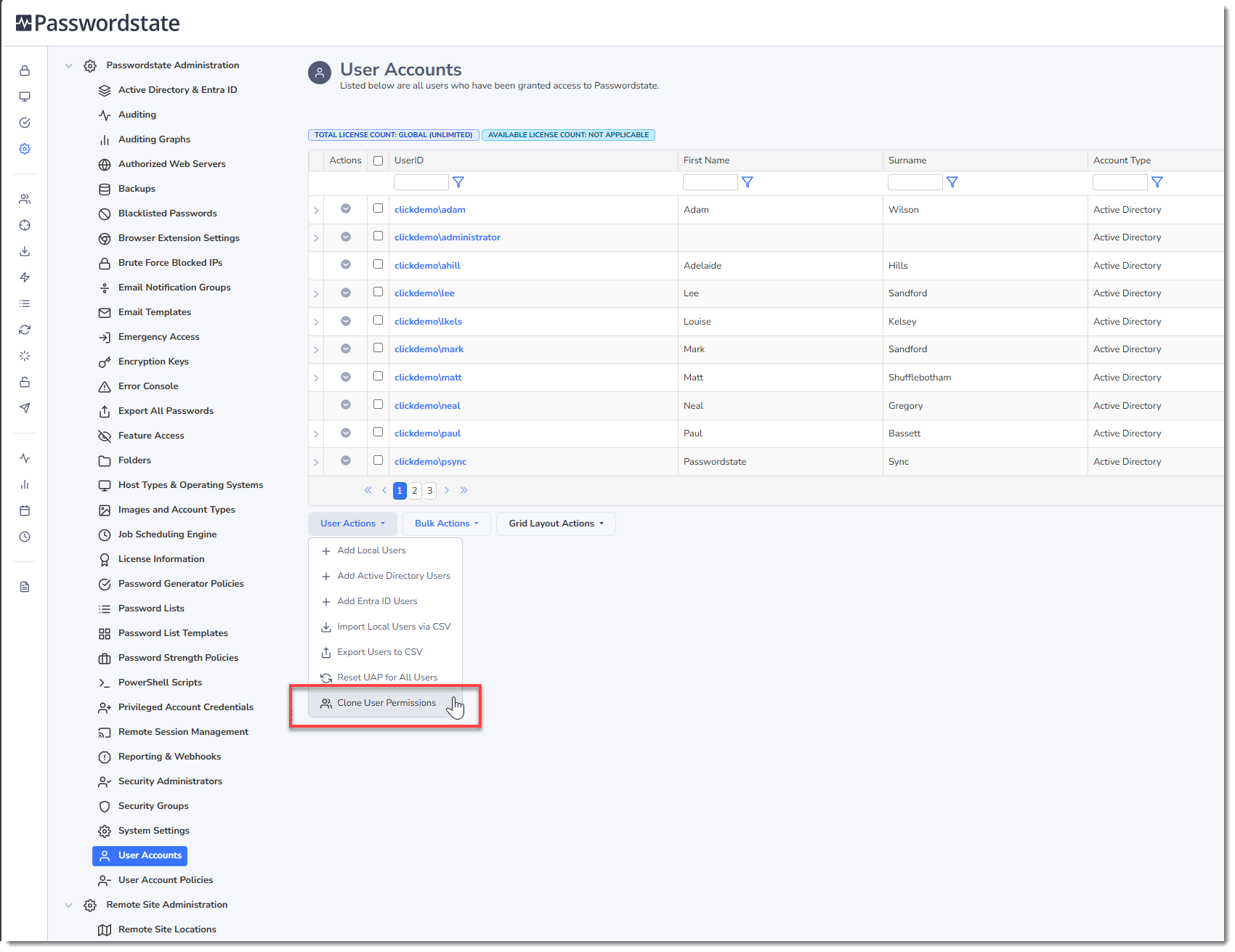Open the action menu icon for clickdemo\adam

(346, 209)
